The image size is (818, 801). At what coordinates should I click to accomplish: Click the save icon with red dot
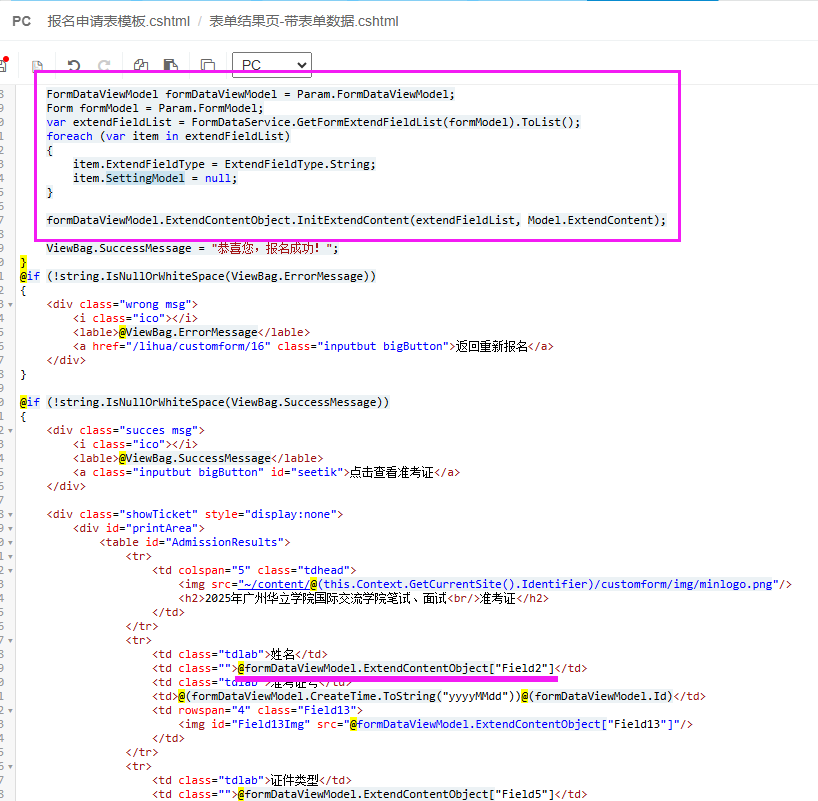point(4,65)
